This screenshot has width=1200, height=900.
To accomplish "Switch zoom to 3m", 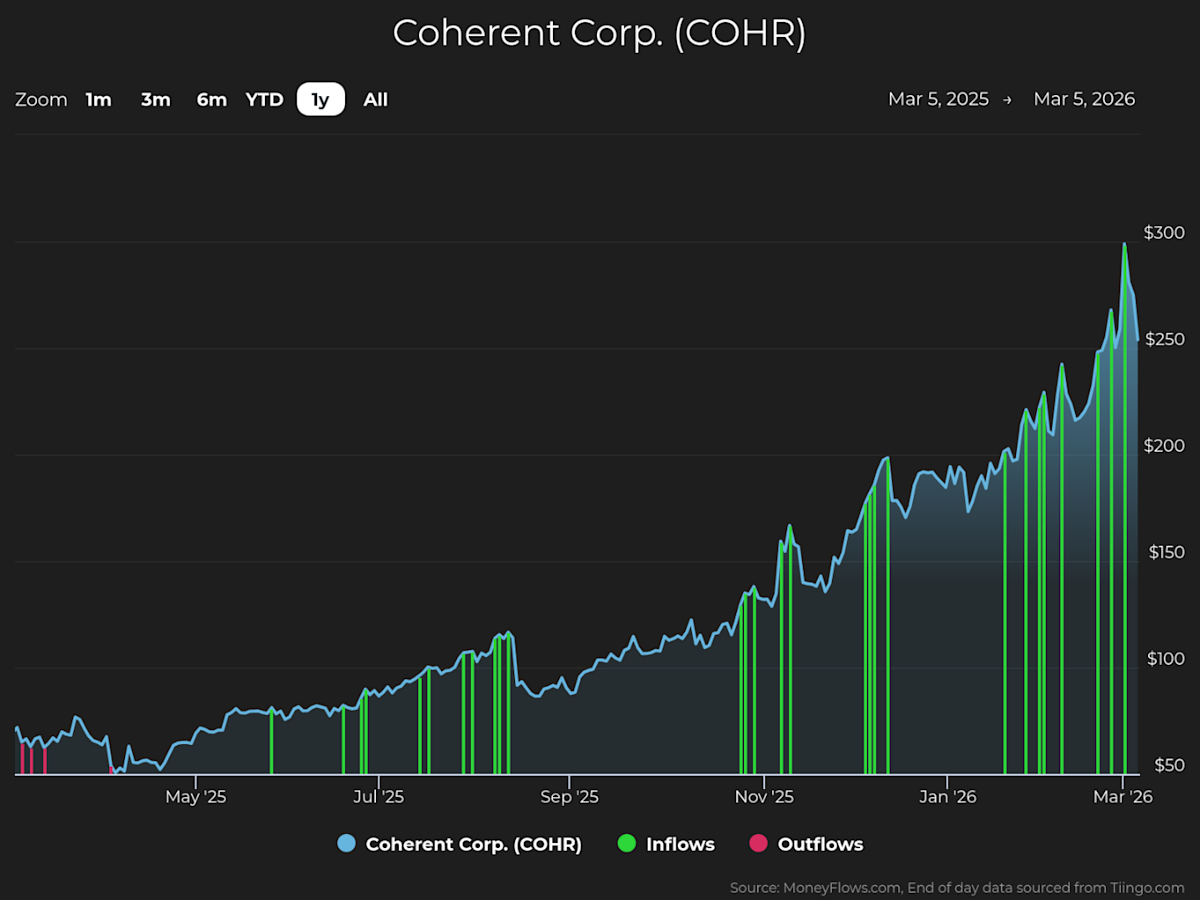I will (x=155, y=100).
